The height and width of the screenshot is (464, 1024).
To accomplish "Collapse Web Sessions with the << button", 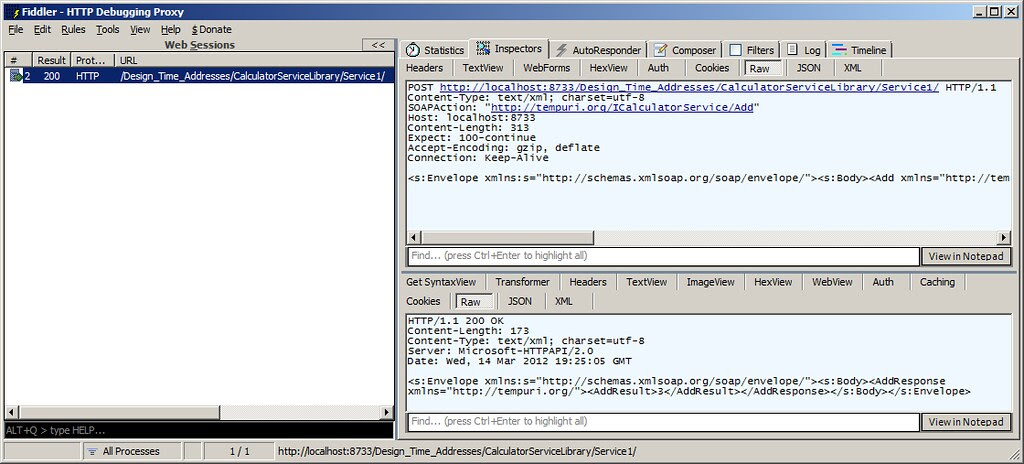I will 378,45.
